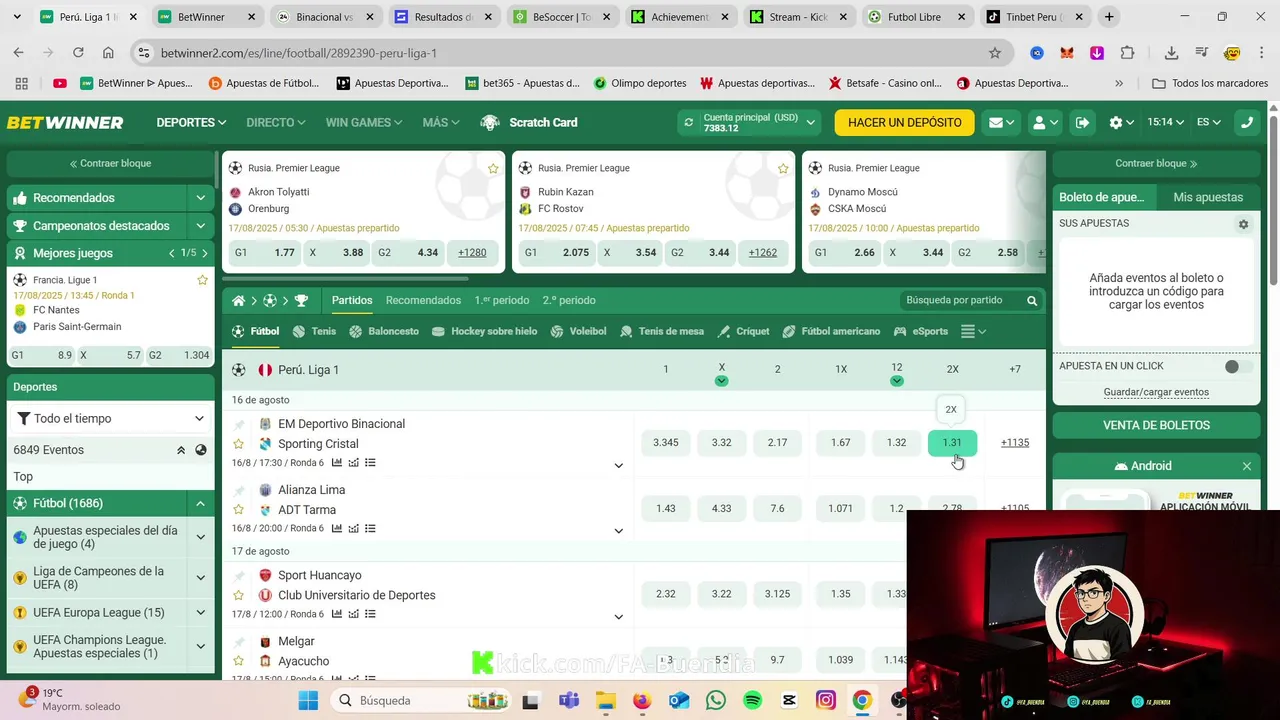1280x720 pixels.
Task: Close the Android app banner
Action: point(1246,466)
